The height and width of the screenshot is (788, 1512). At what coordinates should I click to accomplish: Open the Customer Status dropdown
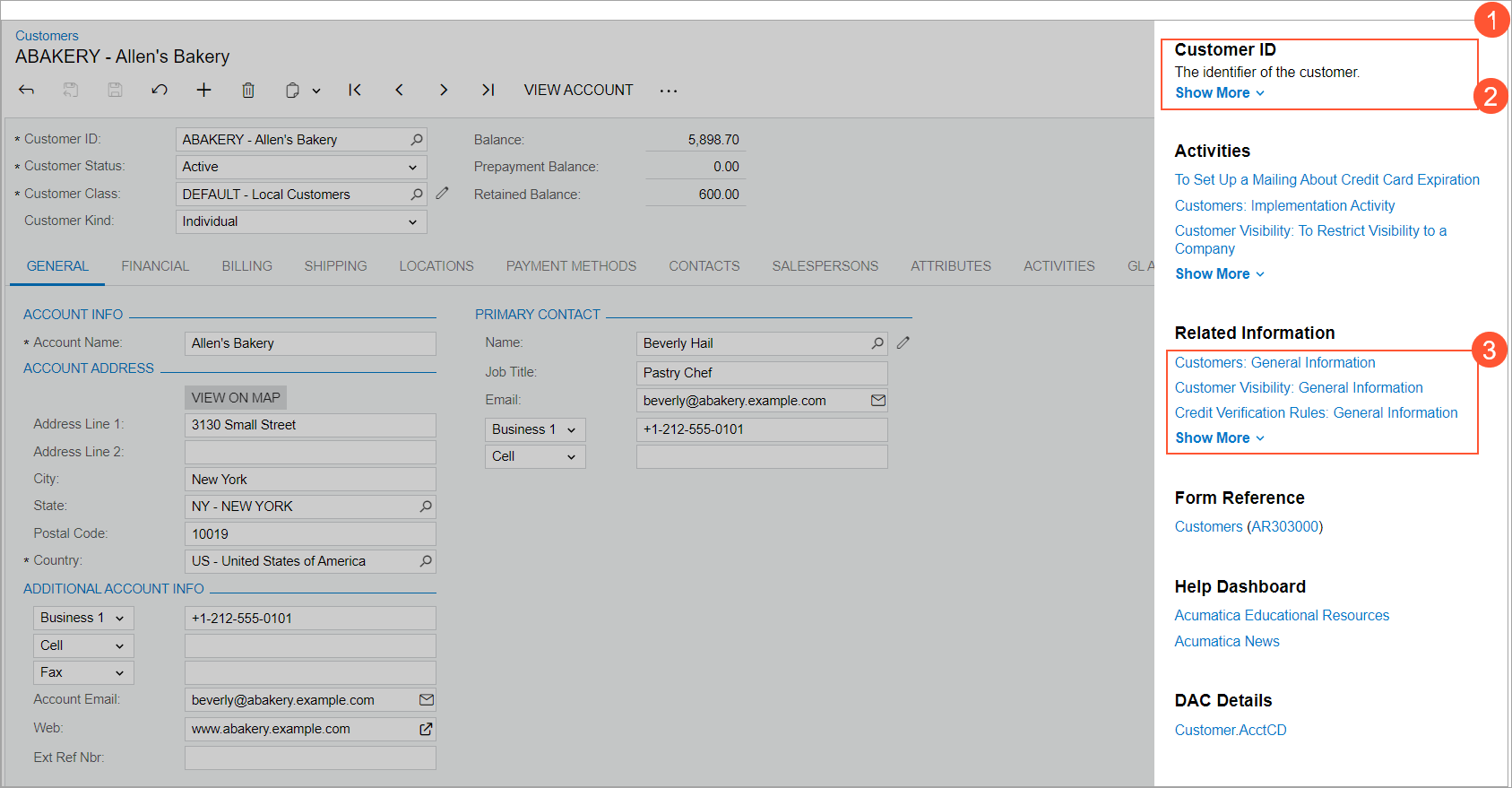(412, 168)
